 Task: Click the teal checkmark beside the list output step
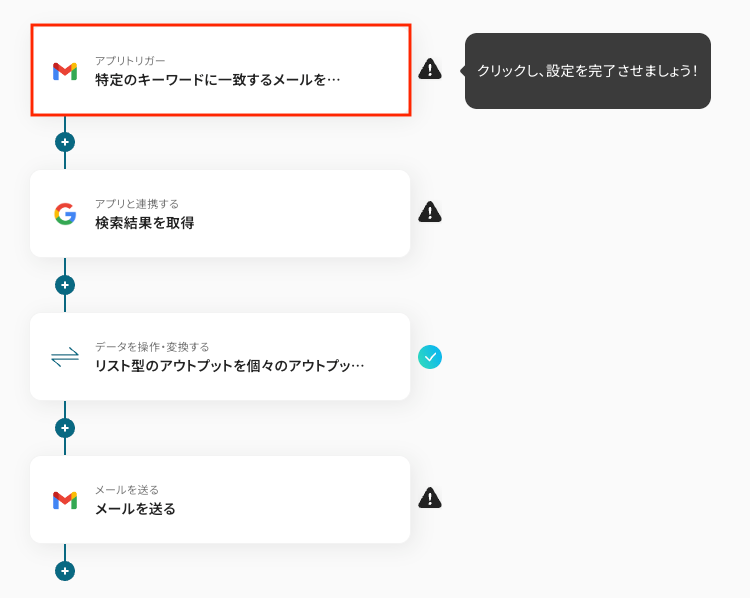(430, 356)
